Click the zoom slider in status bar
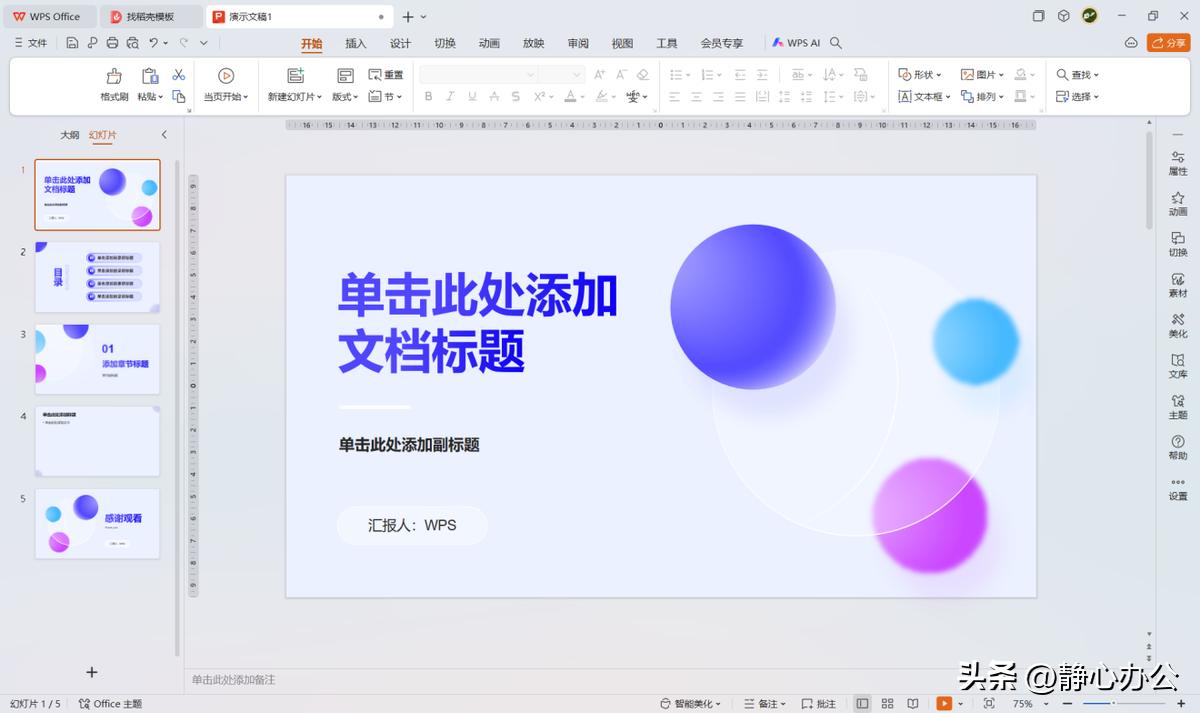Image resolution: width=1200 pixels, height=713 pixels. pyautogui.click(x=1110, y=704)
